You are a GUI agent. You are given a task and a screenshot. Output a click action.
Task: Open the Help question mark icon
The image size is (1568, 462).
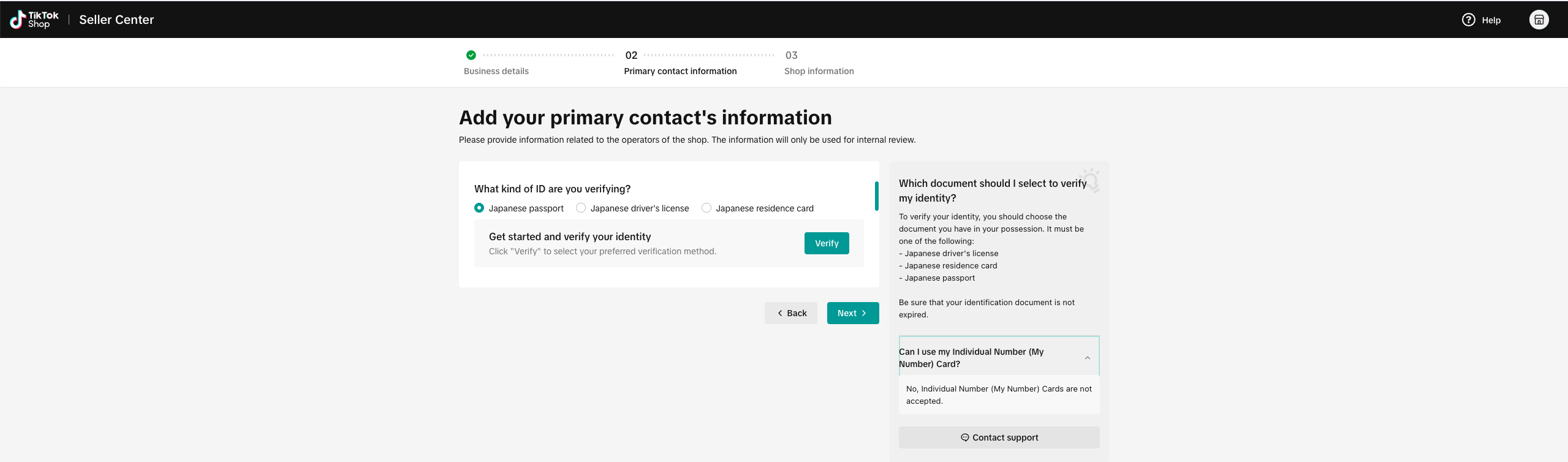click(x=1468, y=20)
